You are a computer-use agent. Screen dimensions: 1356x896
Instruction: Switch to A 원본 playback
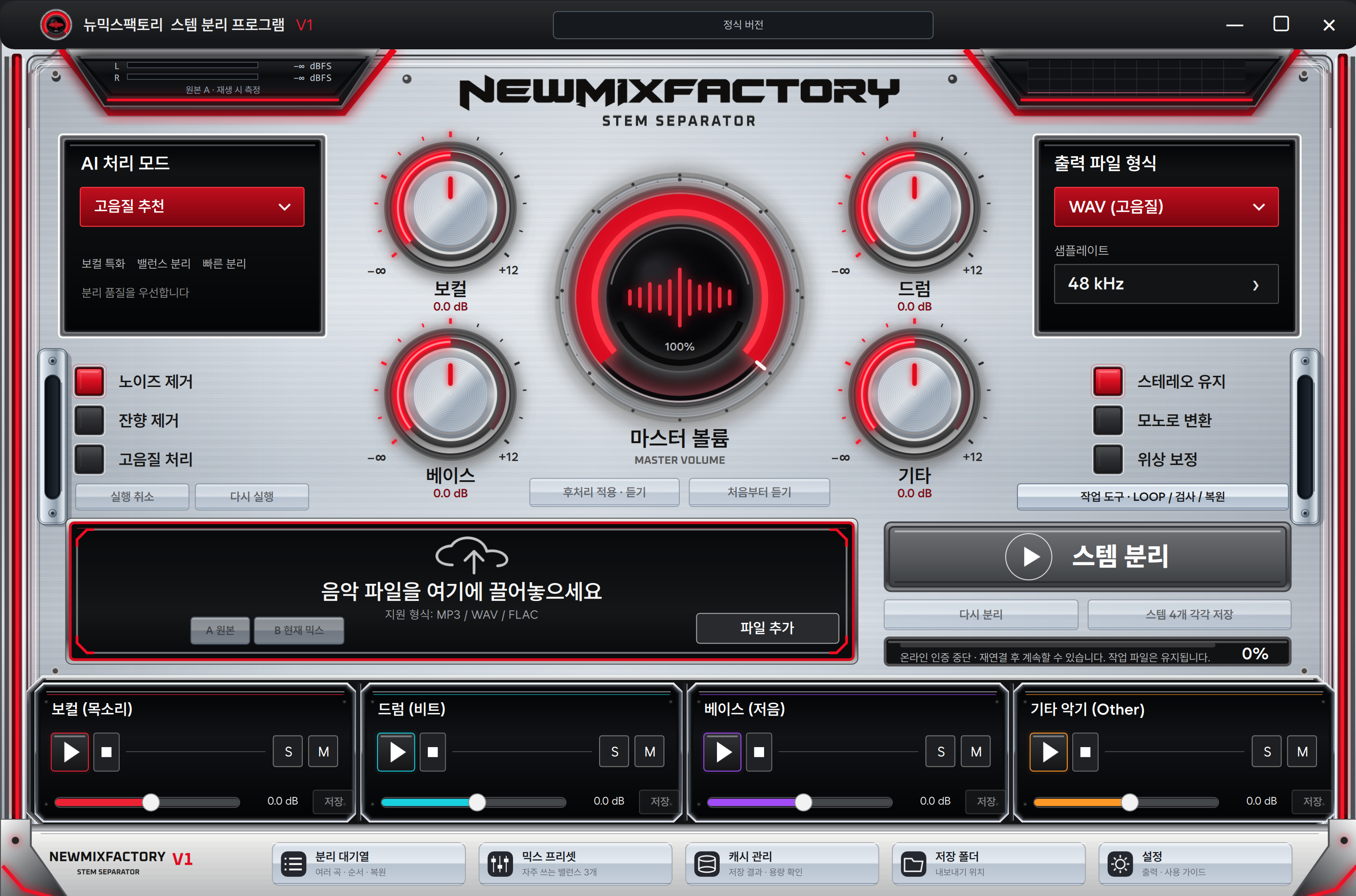220,630
